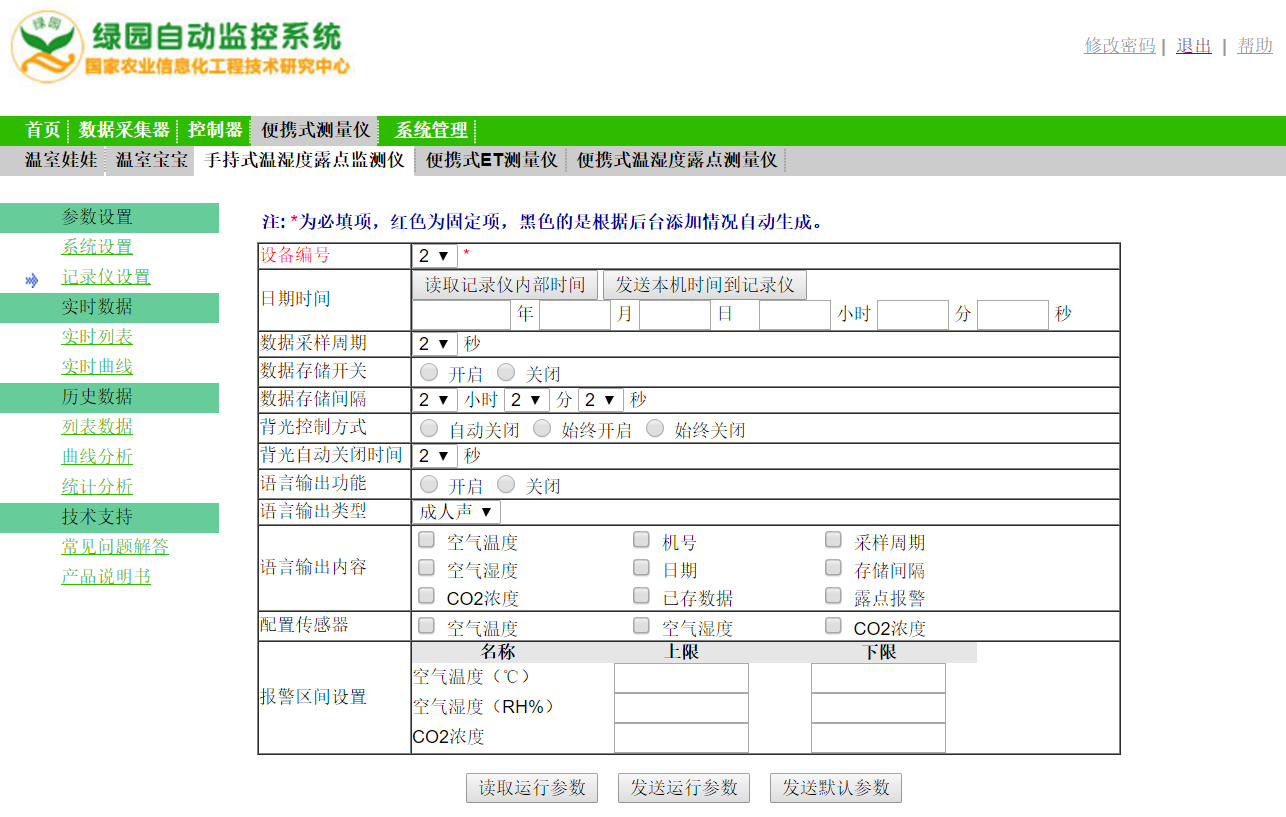Click the 空气温度 上限 input field

click(681, 678)
